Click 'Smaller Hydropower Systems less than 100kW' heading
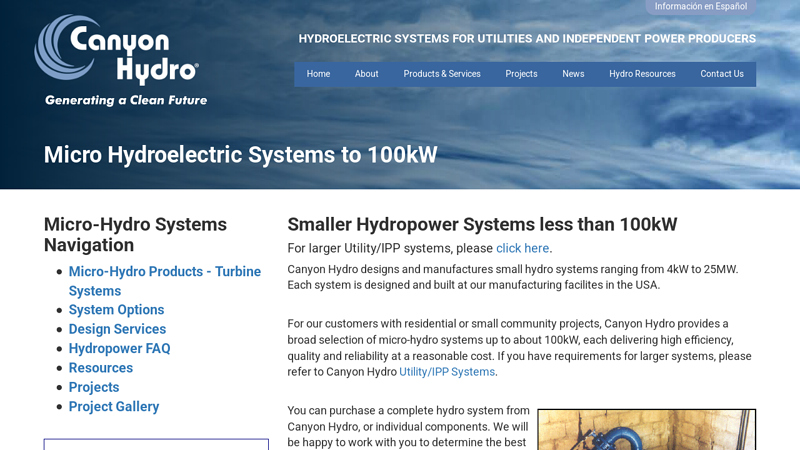The image size is (800, 450). 482,224
